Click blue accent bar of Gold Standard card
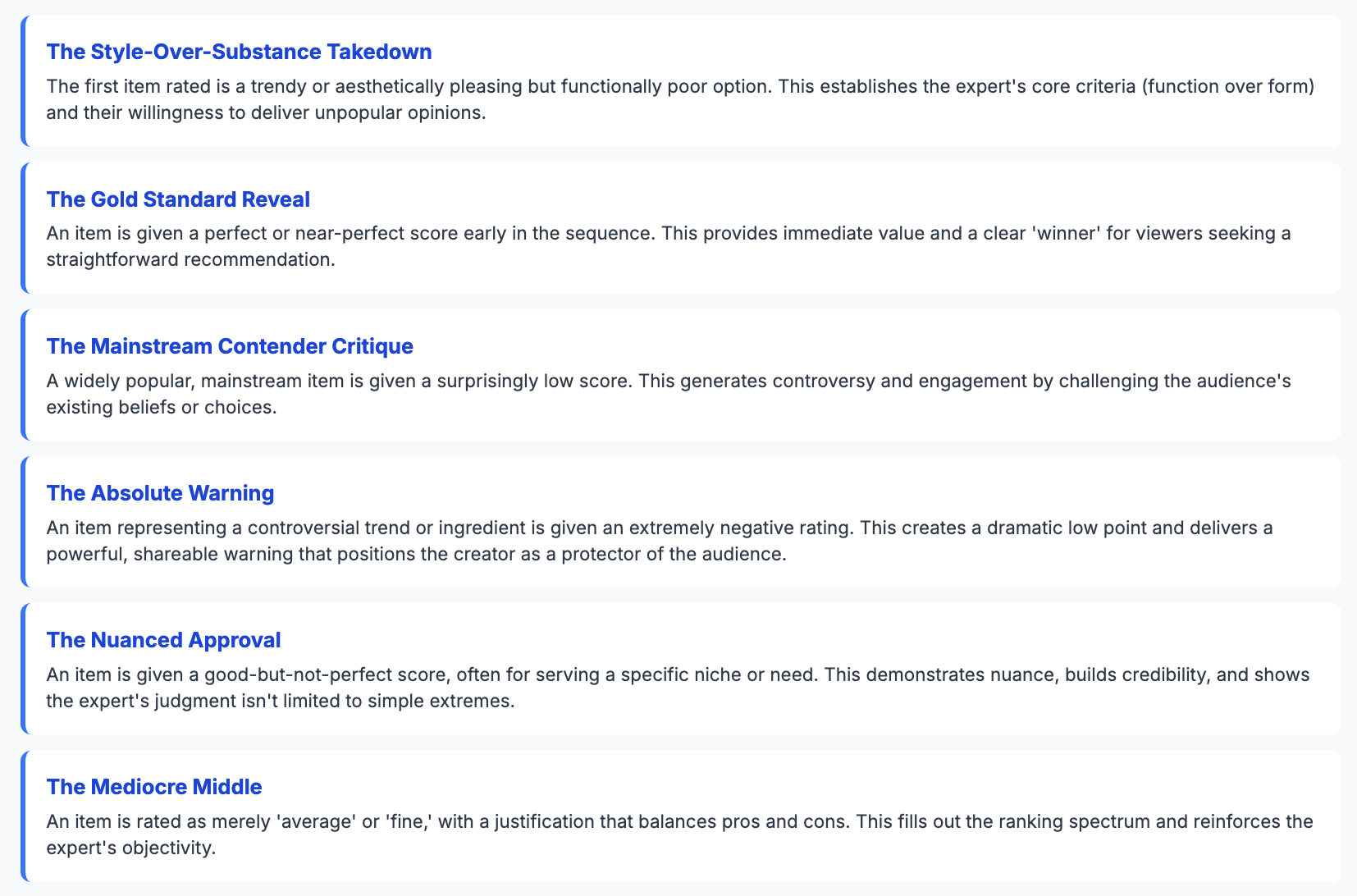 pos(23,228)
